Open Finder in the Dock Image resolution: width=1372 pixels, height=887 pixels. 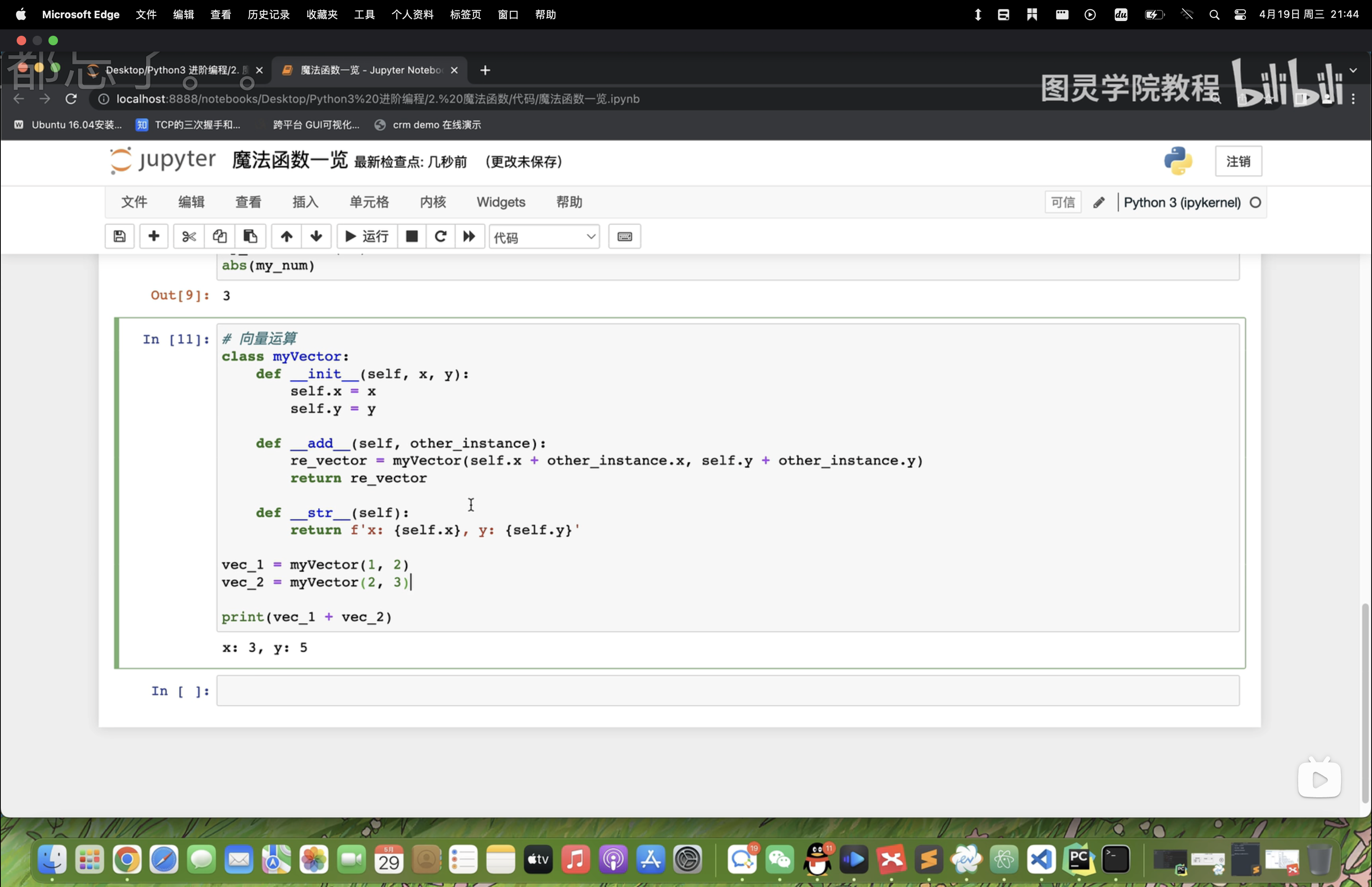tap(52, 859)
